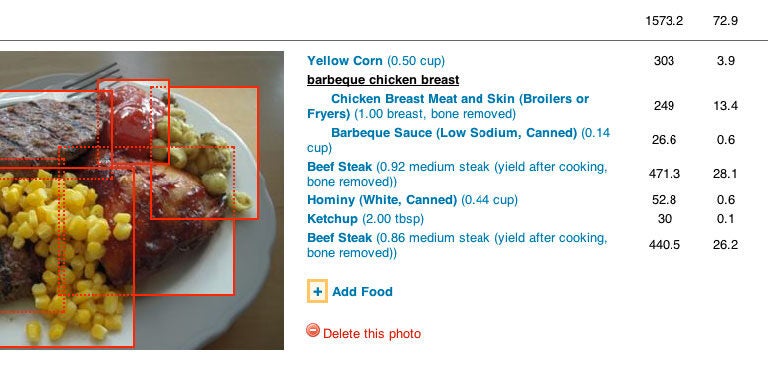Open Chicken Breast Meat and Skin entry
This screenshot has width=768, height=373.
pos(448,106)
